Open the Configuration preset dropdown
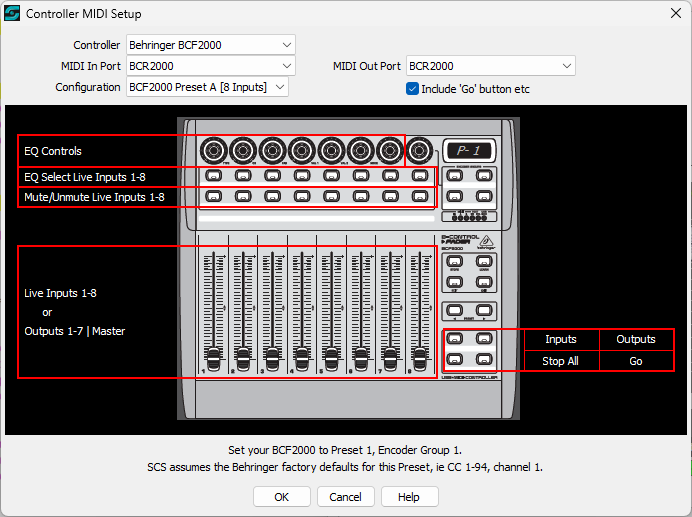692x517 pixels. point(207,87)
